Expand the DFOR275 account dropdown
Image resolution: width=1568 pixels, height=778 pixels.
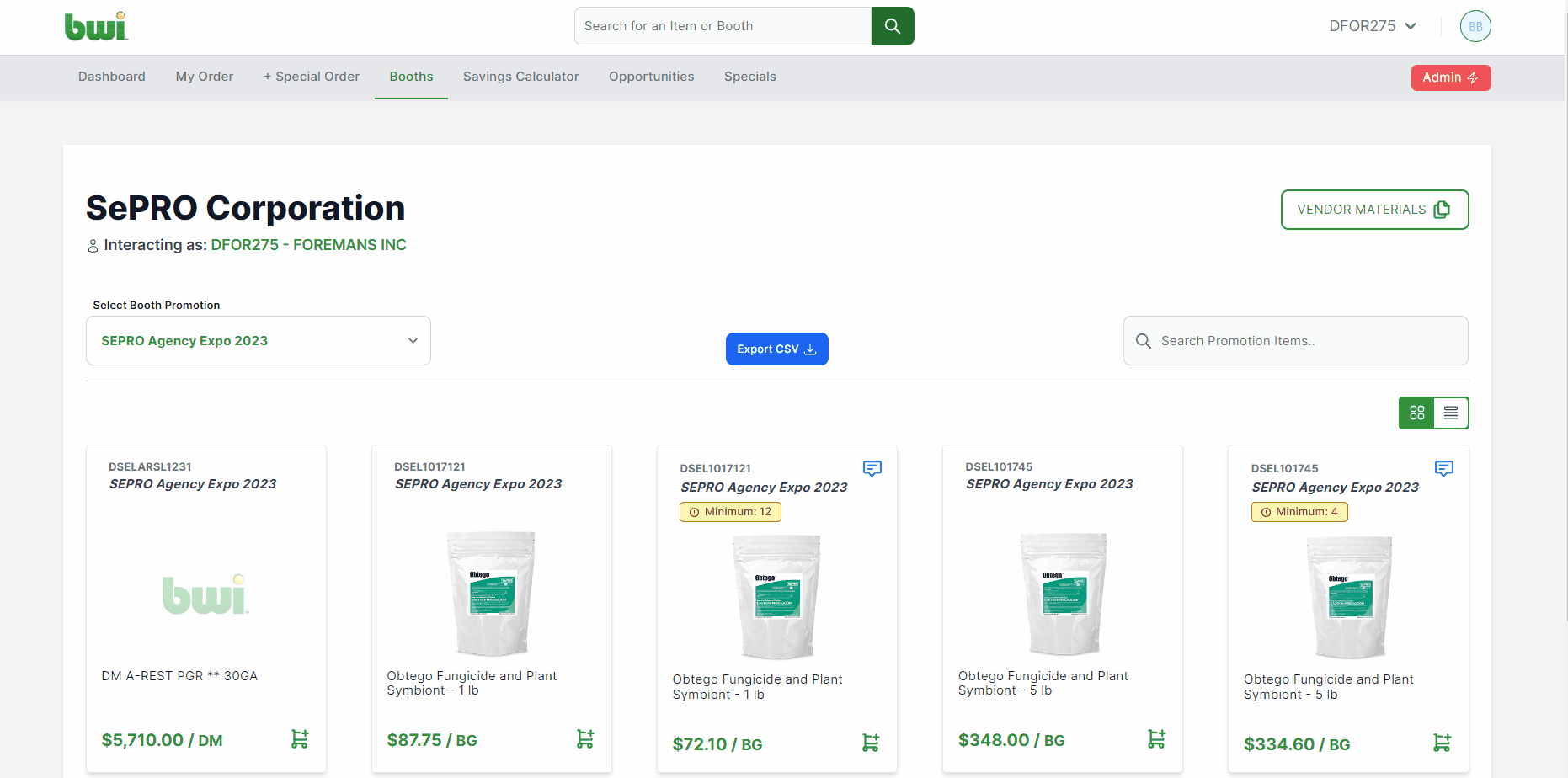[1373, 26]
